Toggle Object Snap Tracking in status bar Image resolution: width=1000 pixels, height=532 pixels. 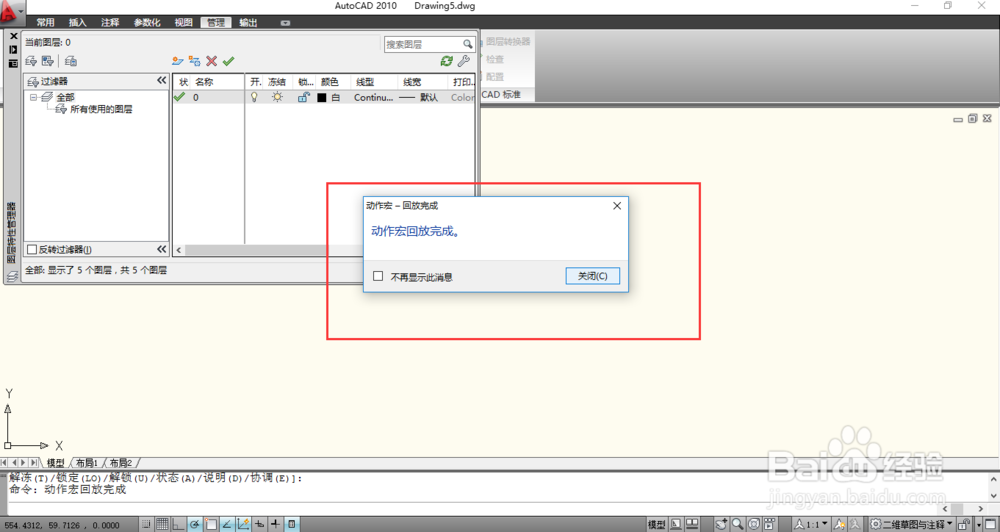point(227,524)
